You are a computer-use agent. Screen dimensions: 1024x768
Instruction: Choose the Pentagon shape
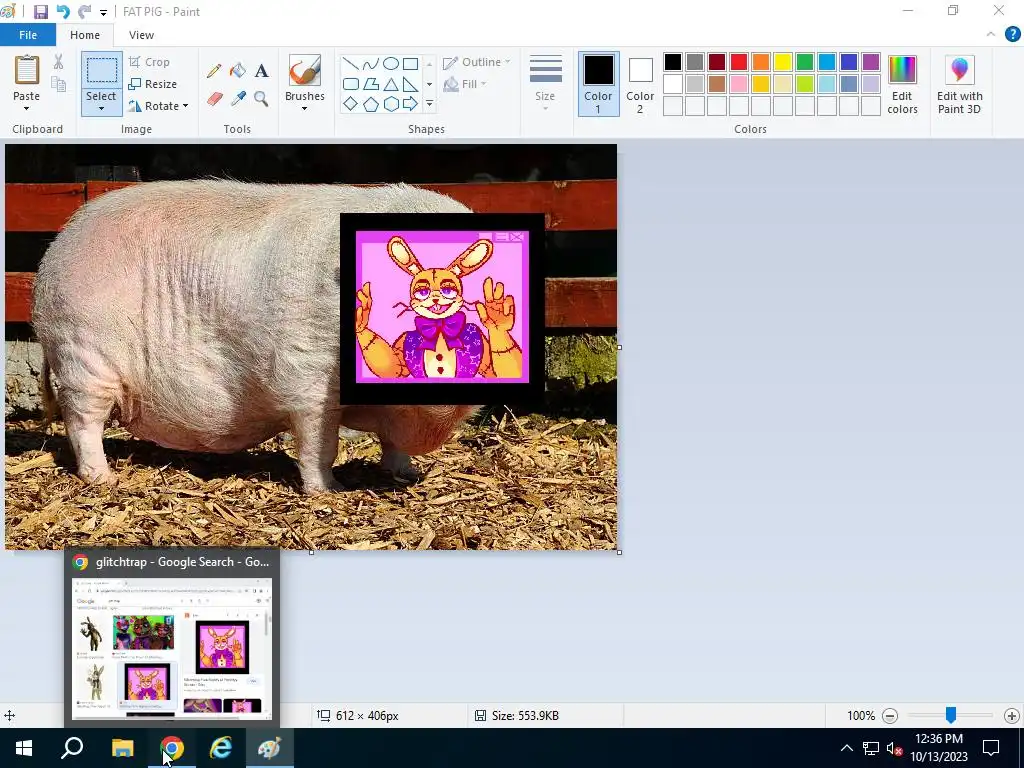[370, 104]
